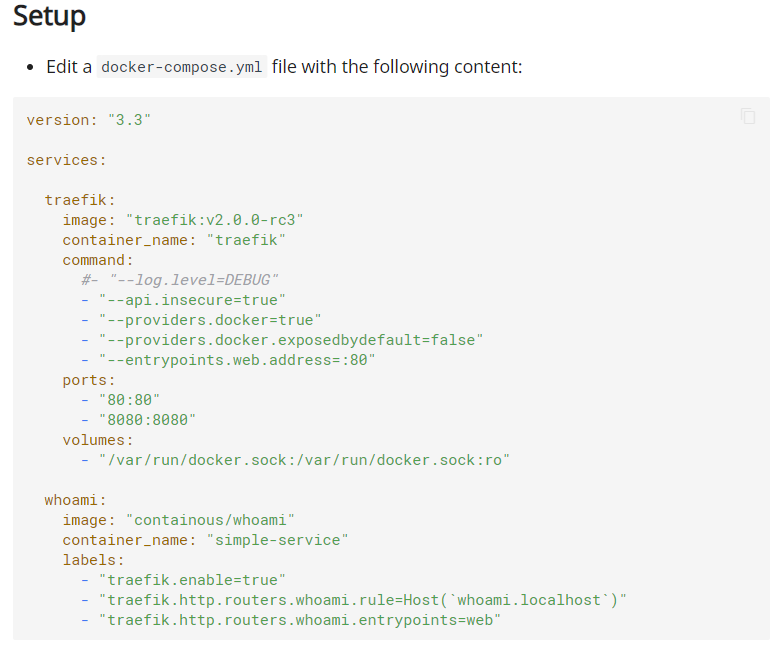Click the containous/whoami image string

[x=210, y=520]
